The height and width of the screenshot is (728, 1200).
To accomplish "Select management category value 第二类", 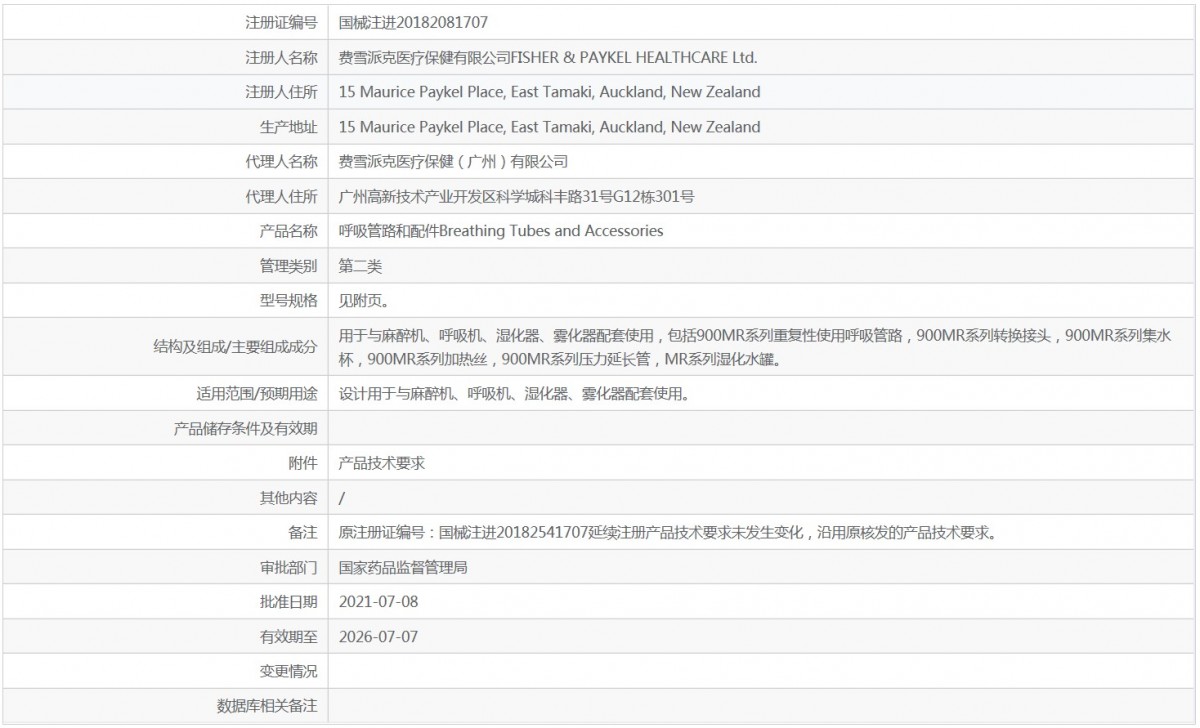I will [x=361, y=266].
